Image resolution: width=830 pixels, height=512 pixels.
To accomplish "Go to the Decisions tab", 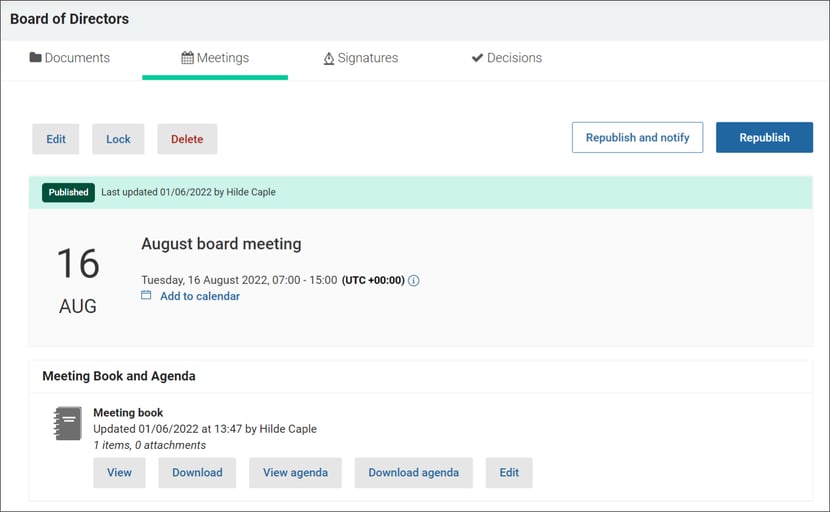I will click(507, 58).
